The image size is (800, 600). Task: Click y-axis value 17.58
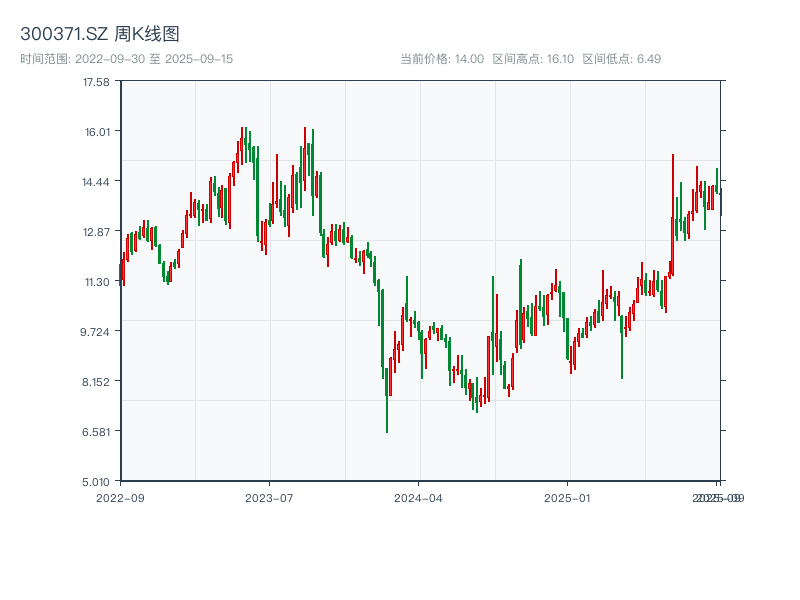click(x=96, y=82)
